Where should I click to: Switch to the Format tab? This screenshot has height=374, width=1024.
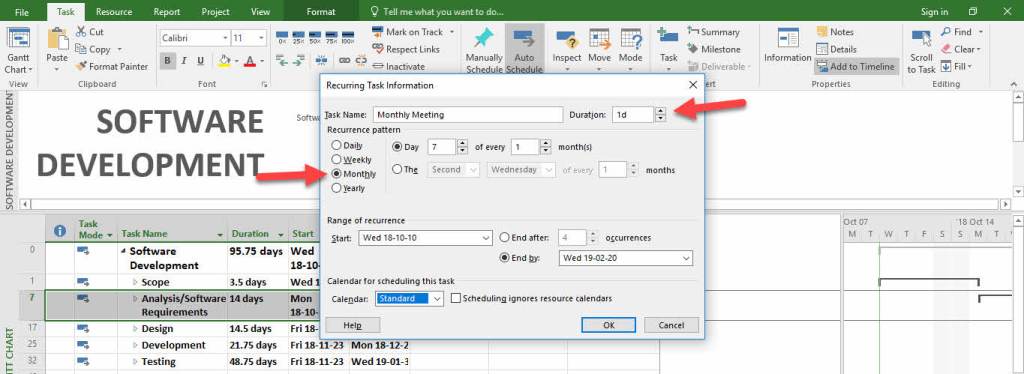pyautogui.click(x=321, y=12)
